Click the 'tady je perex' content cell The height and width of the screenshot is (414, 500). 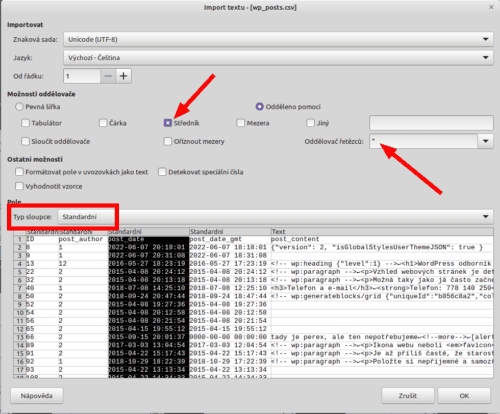point(382,337)
